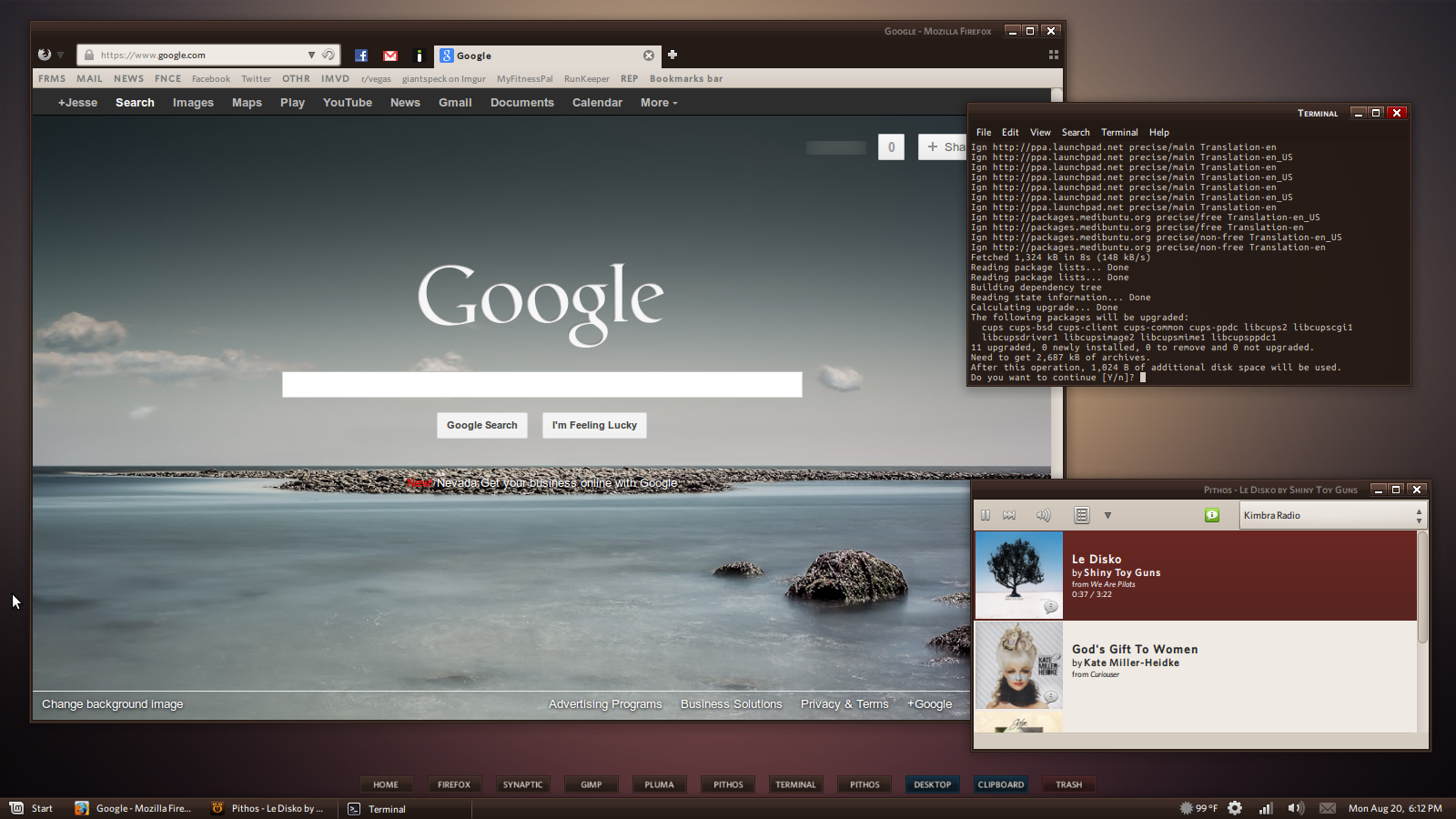Click I'm Feeling Lucky button
Viewport: 1456px width, 819px height.
point(594,425)
